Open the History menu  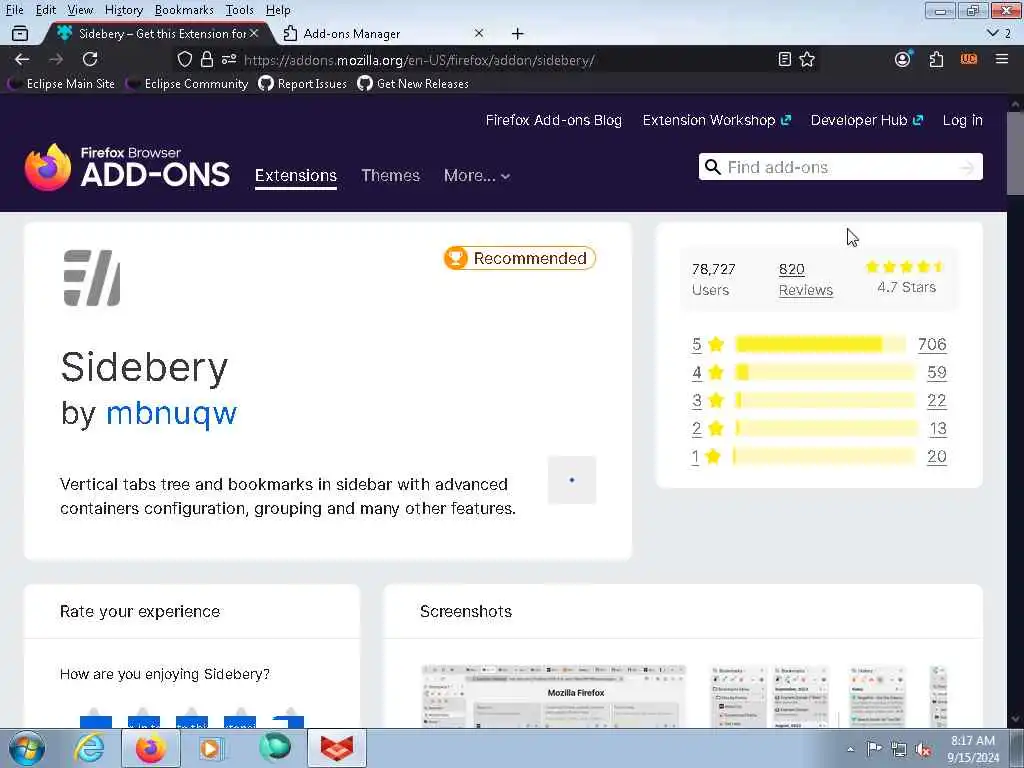(123, 10)
